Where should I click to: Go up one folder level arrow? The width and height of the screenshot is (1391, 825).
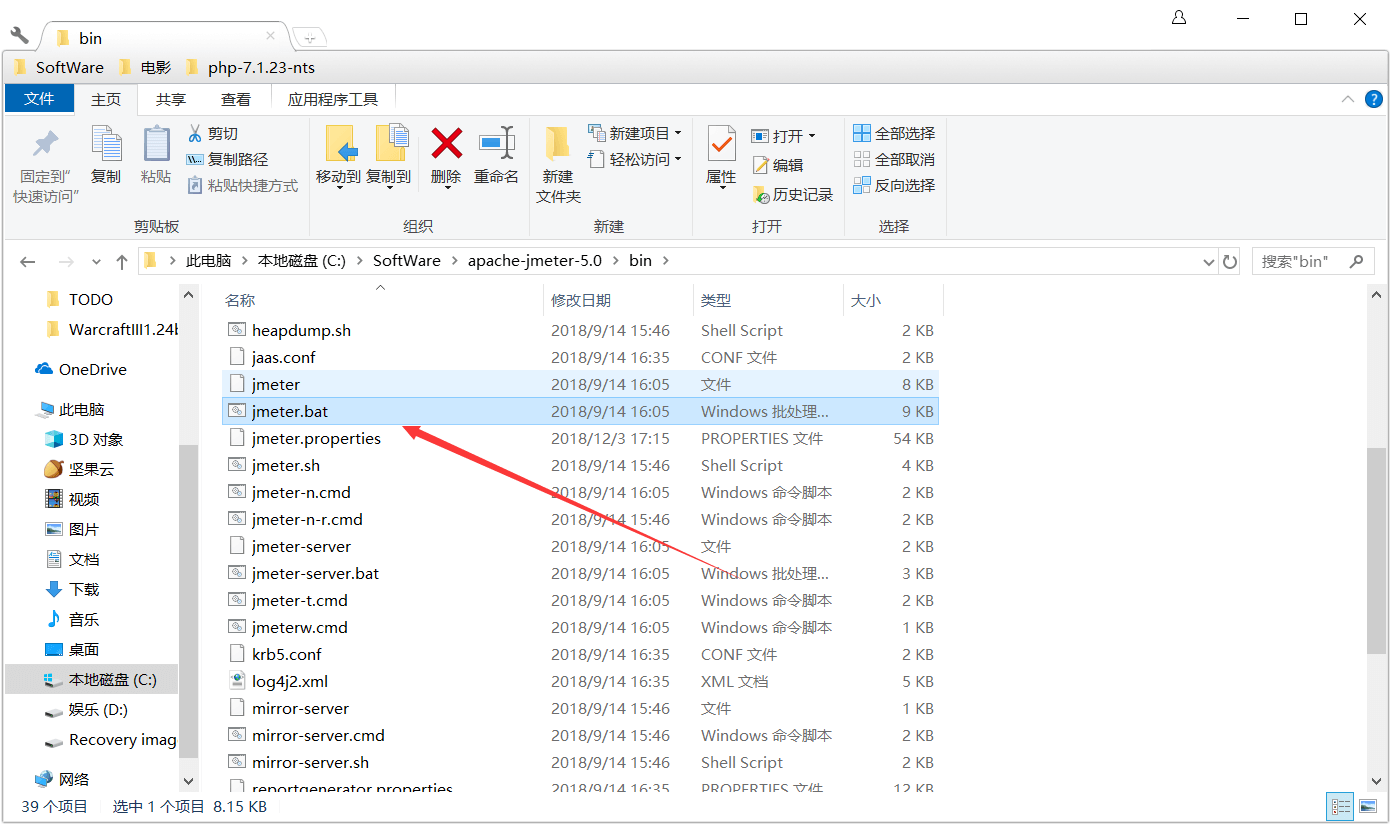[122, 261]
